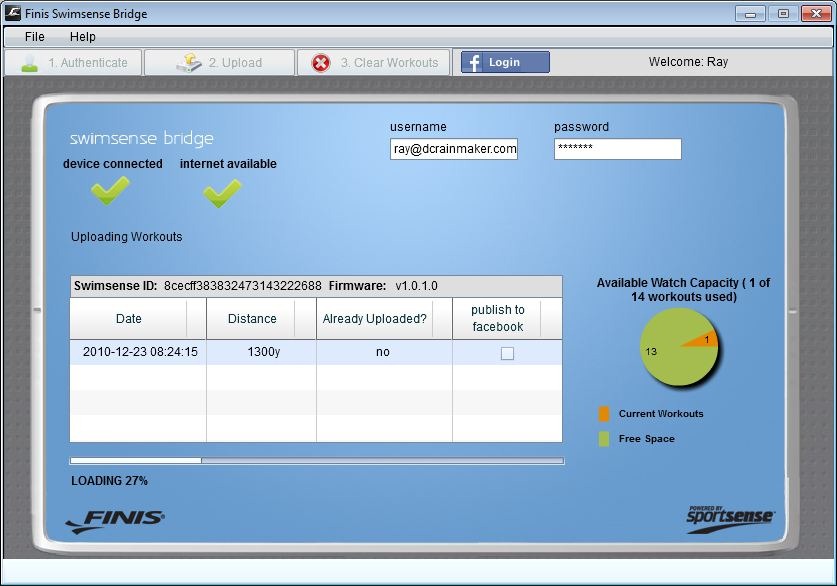
Task: Click the orange Current Workouts legend swatch
Action: click(604, 414)
